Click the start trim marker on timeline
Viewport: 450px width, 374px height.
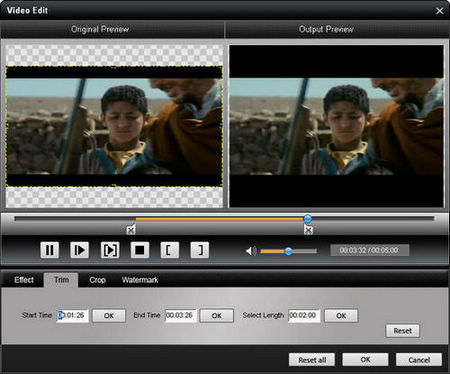click(x=131, y=229)
